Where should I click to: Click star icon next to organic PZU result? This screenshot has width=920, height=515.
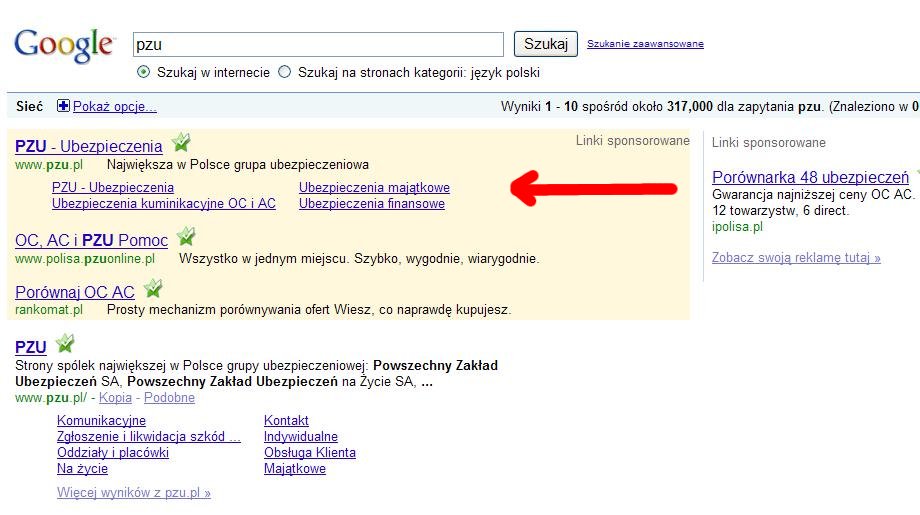click(x=65, y=343)
